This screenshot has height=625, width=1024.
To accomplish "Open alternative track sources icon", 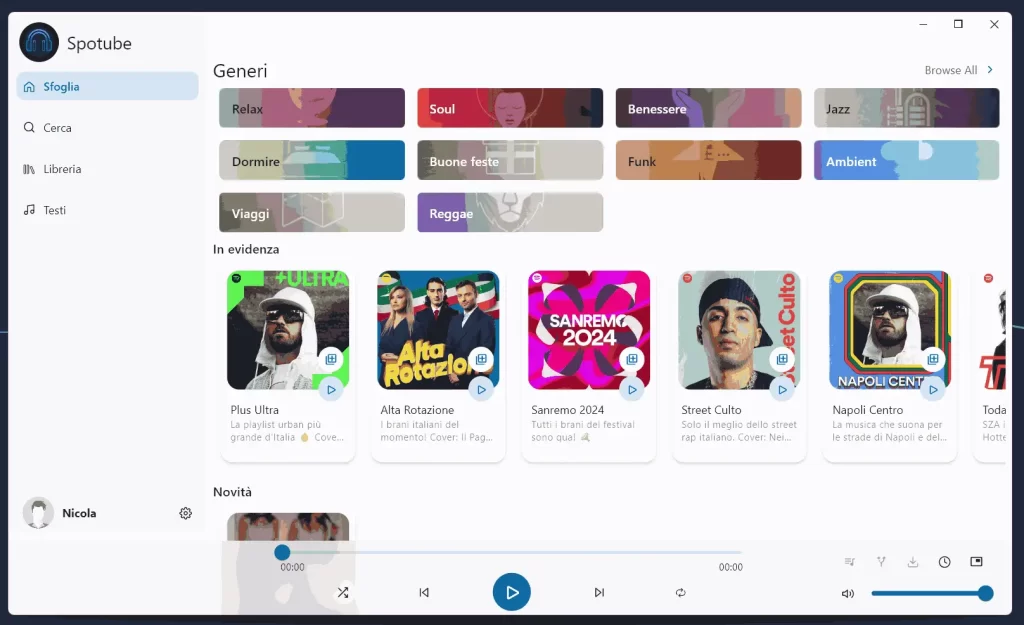I will pos(881,562).
